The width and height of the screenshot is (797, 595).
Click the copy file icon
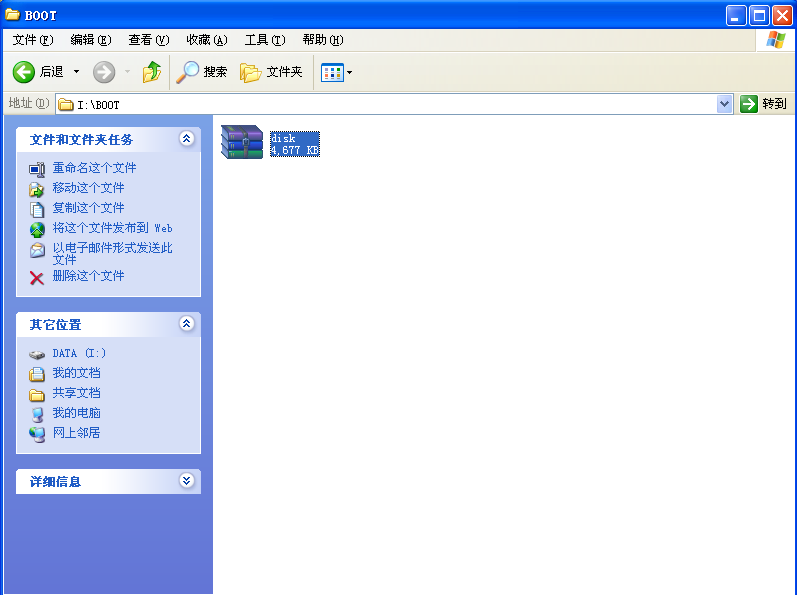[x=37, y=209]
